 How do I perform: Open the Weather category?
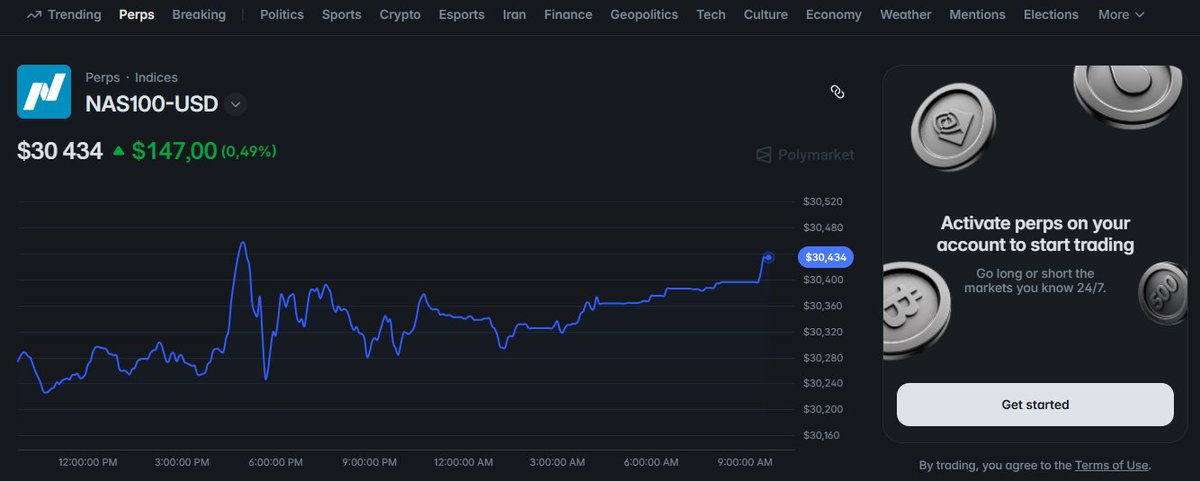[906, 15]
